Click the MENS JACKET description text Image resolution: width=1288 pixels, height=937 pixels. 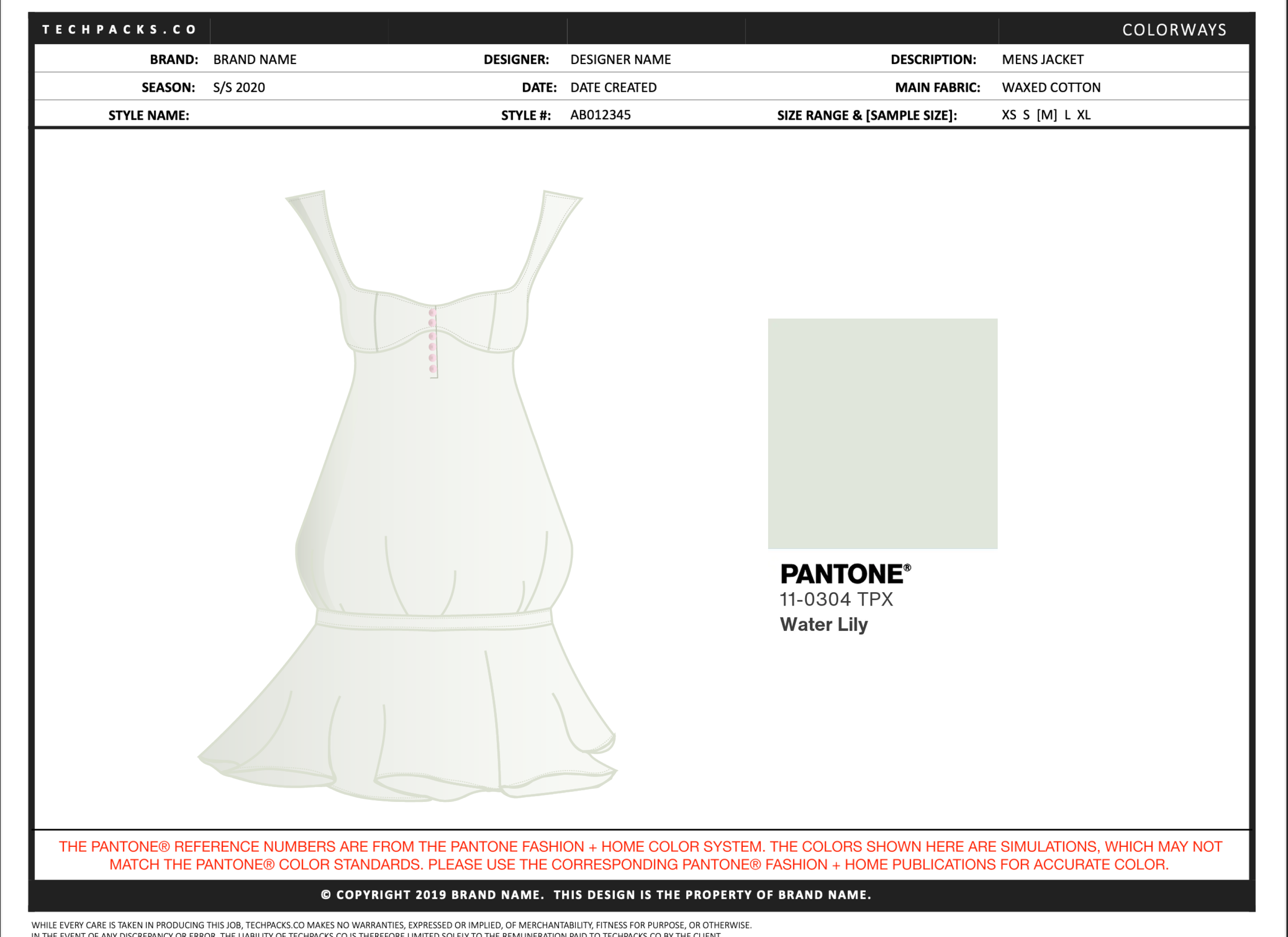(1042, 60)
